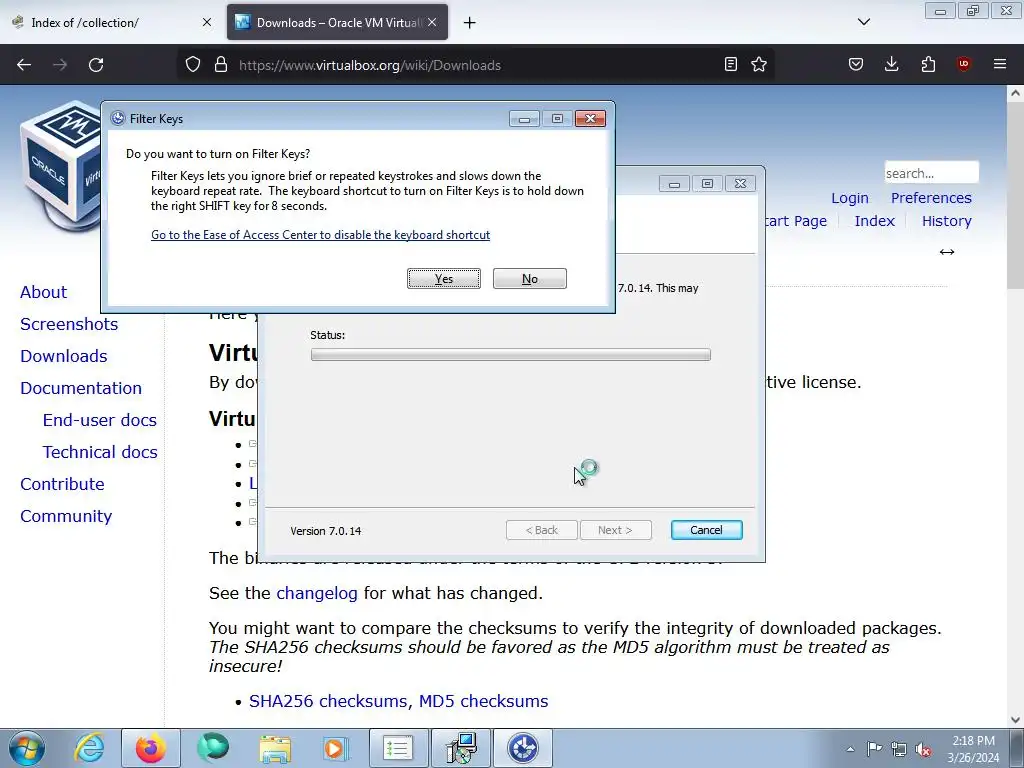Reload the current page
1024x768 pixels.
click(96, 65)
